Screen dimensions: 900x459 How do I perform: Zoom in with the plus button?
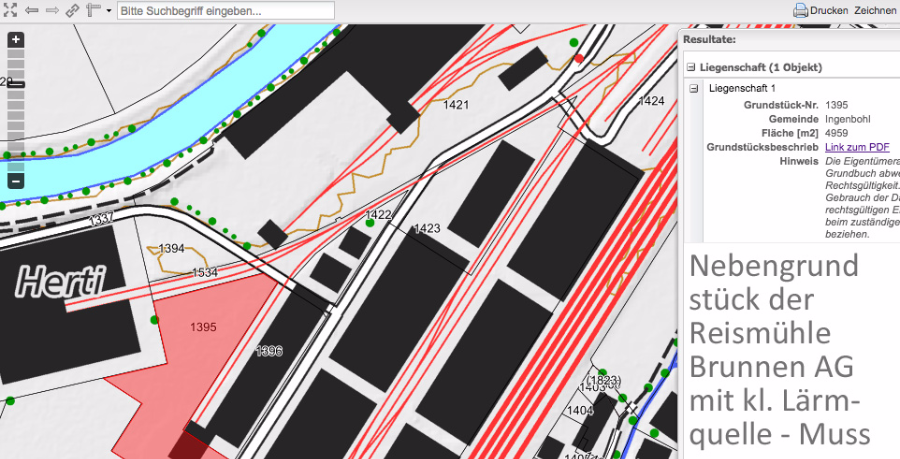click(x=16, y=40)
